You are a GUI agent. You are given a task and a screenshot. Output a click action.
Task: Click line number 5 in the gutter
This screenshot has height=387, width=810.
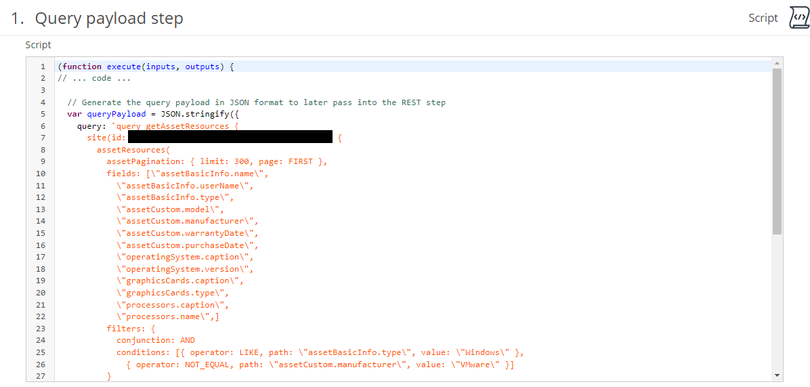click(x=43, y=115)
